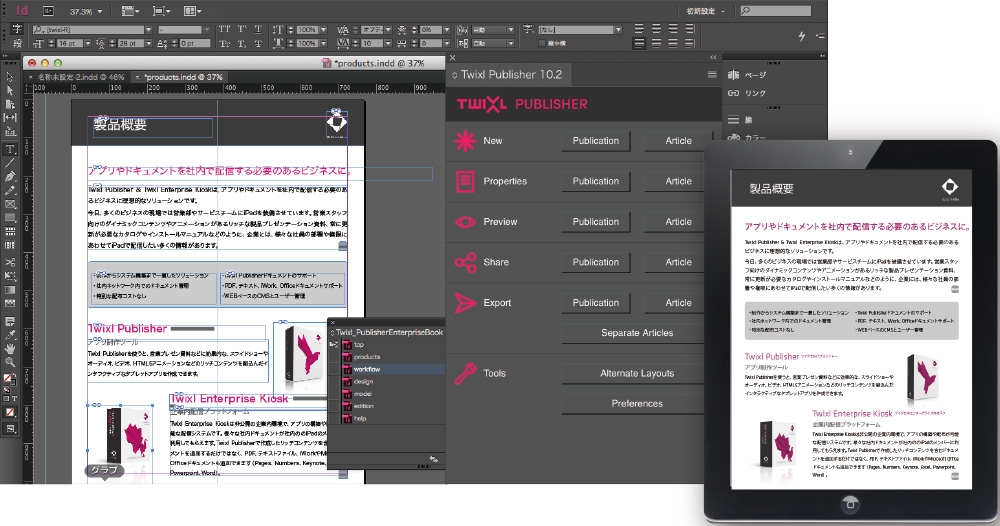Select the Pen tool
The width and height of the screenshot is (1000, 526).
click(x=10, y=177)
